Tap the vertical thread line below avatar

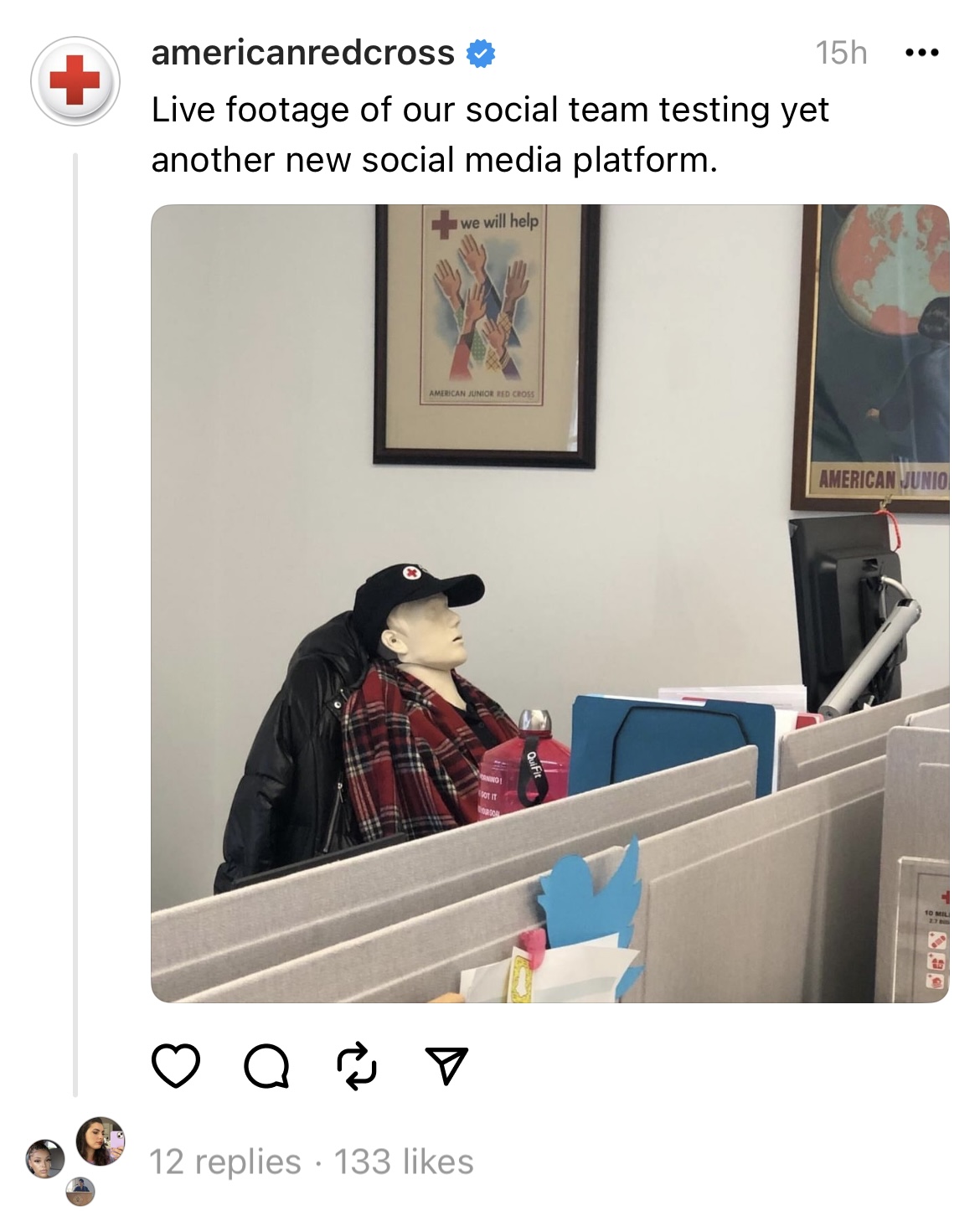click(75, 624)
